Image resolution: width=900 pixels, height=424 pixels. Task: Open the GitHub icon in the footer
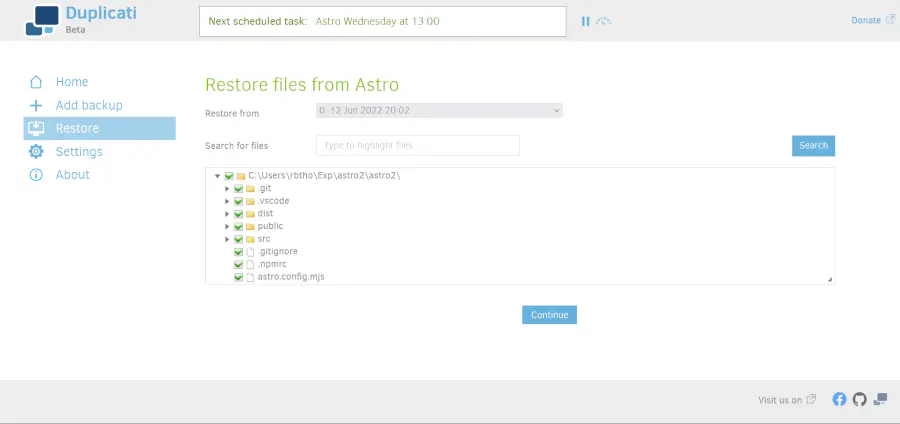coord(859,399)
